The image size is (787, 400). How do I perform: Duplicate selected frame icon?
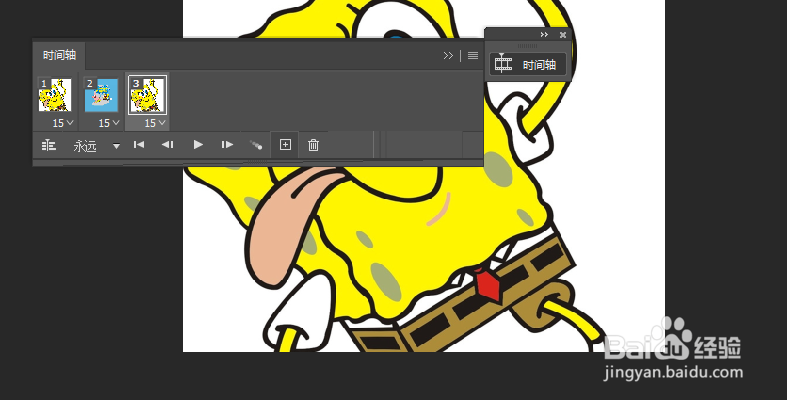click(x=285, y=145)
